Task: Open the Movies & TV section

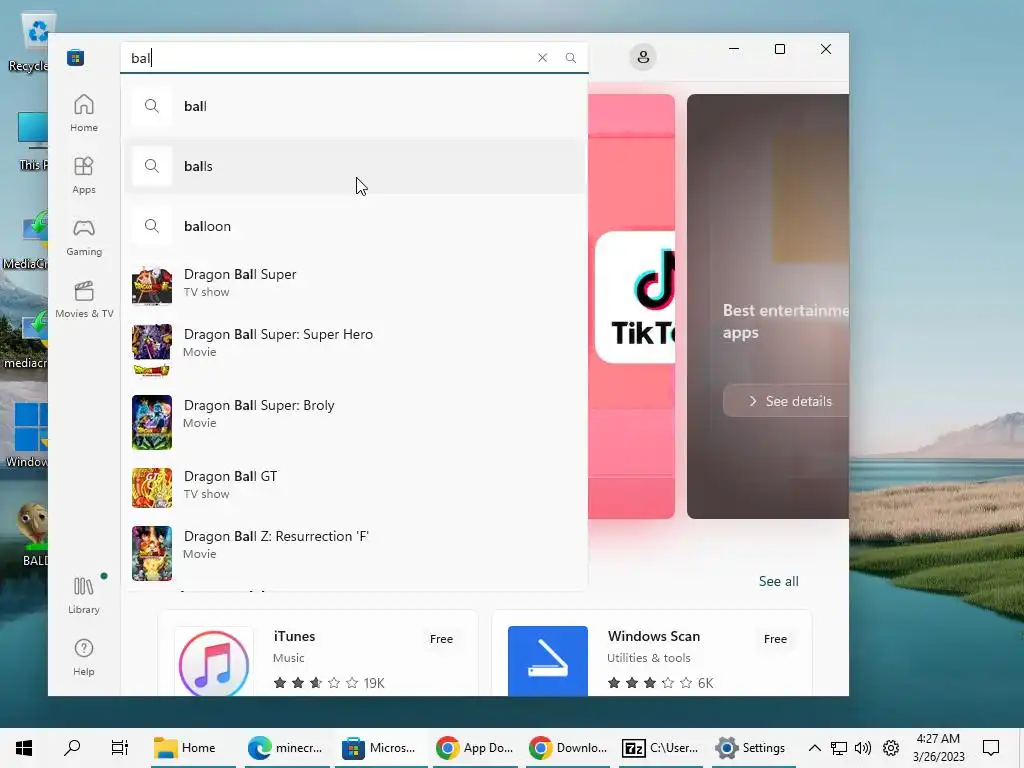Action: [x=84, y=299]
